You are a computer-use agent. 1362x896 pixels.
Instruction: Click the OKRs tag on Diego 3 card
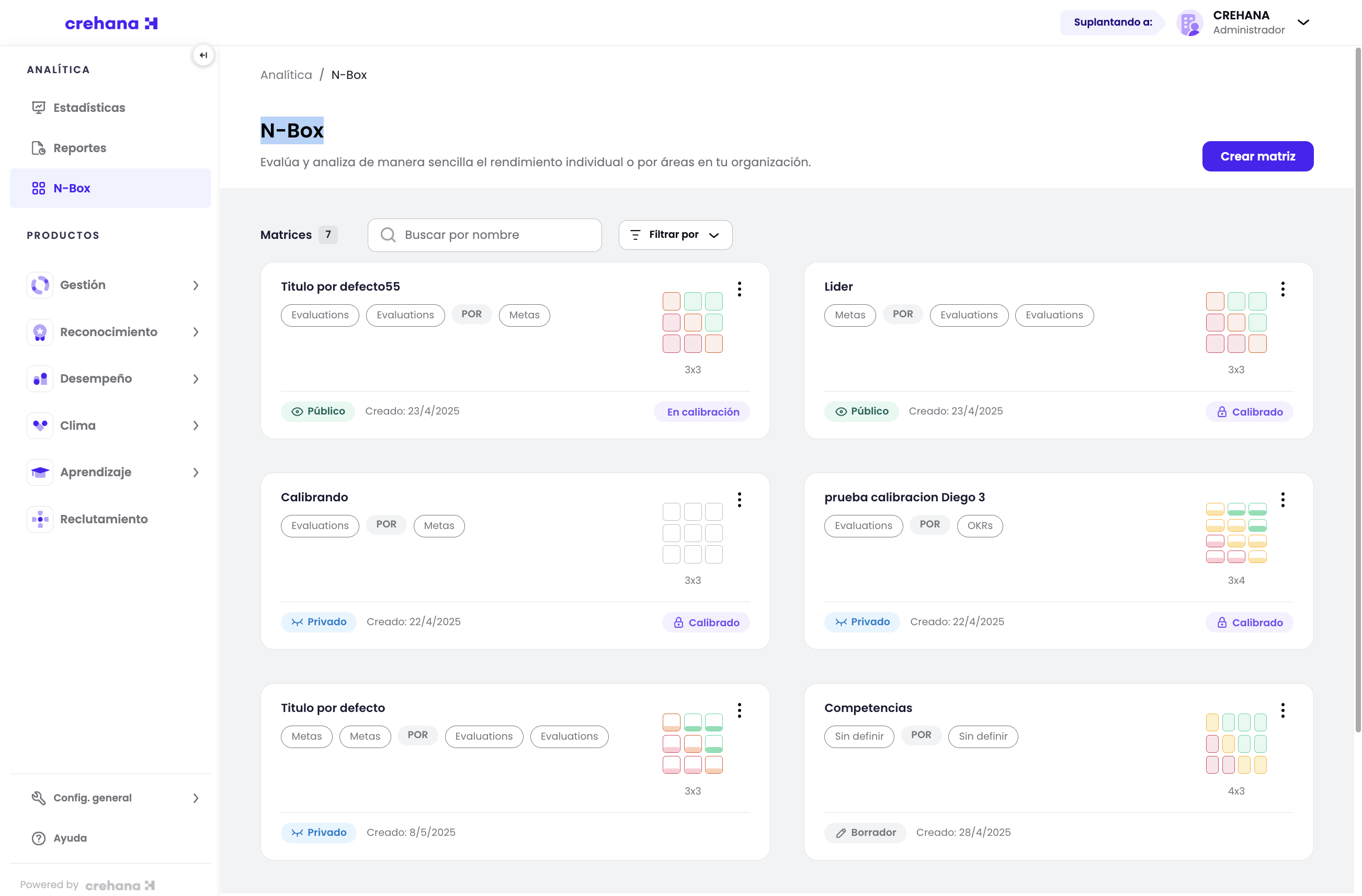tap(979, 525)
